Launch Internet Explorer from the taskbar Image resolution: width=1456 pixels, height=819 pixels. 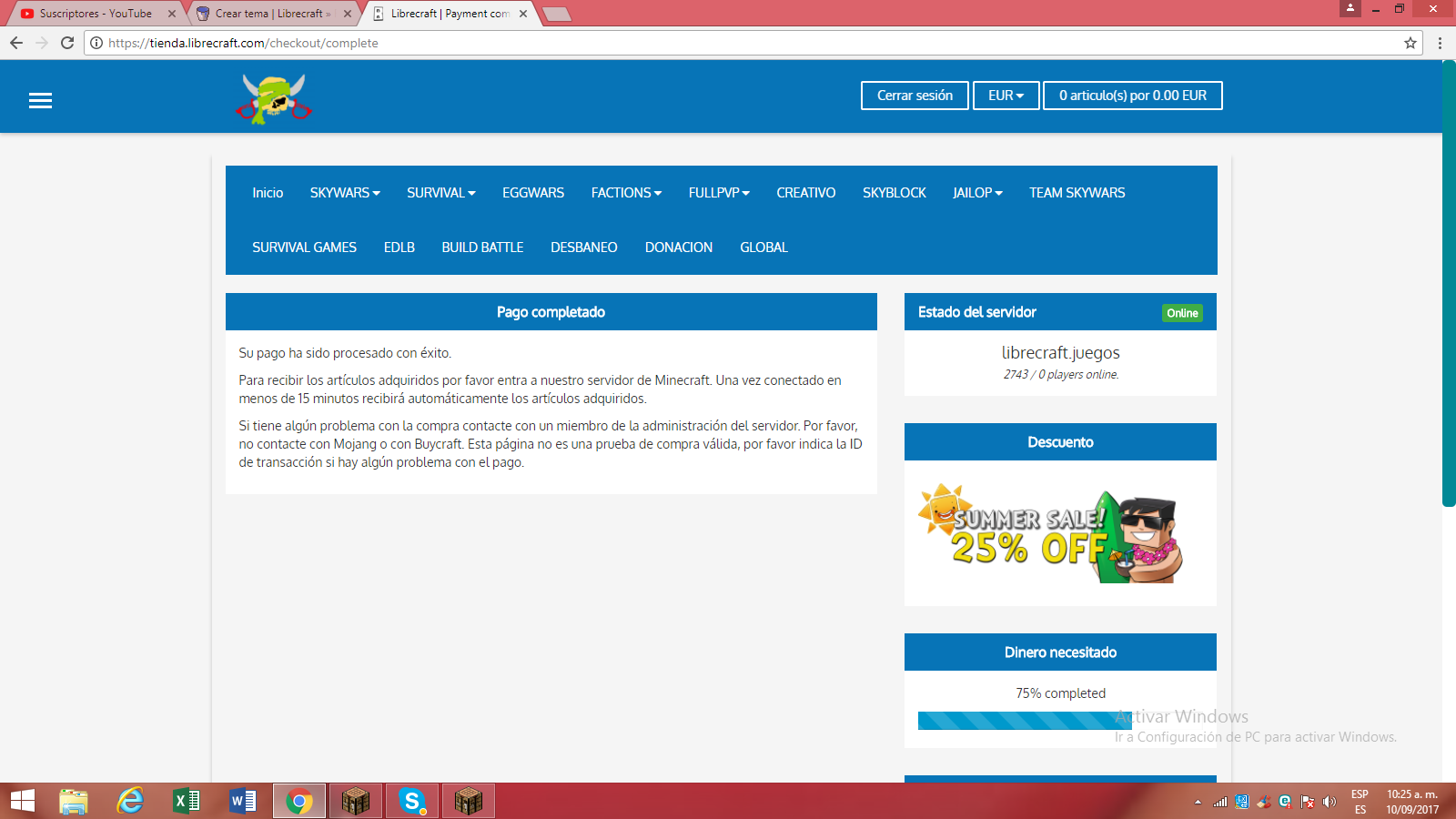click(x=130, y=801)
